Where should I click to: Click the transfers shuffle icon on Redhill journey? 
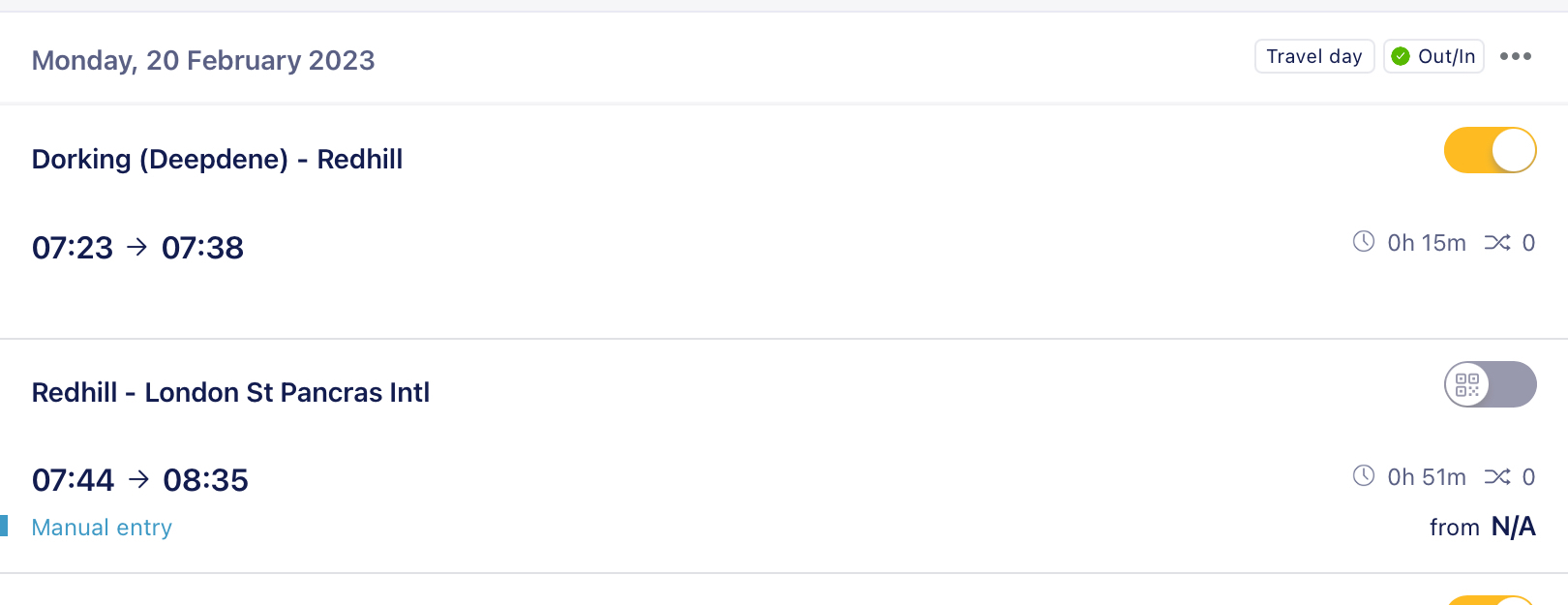1497,476
